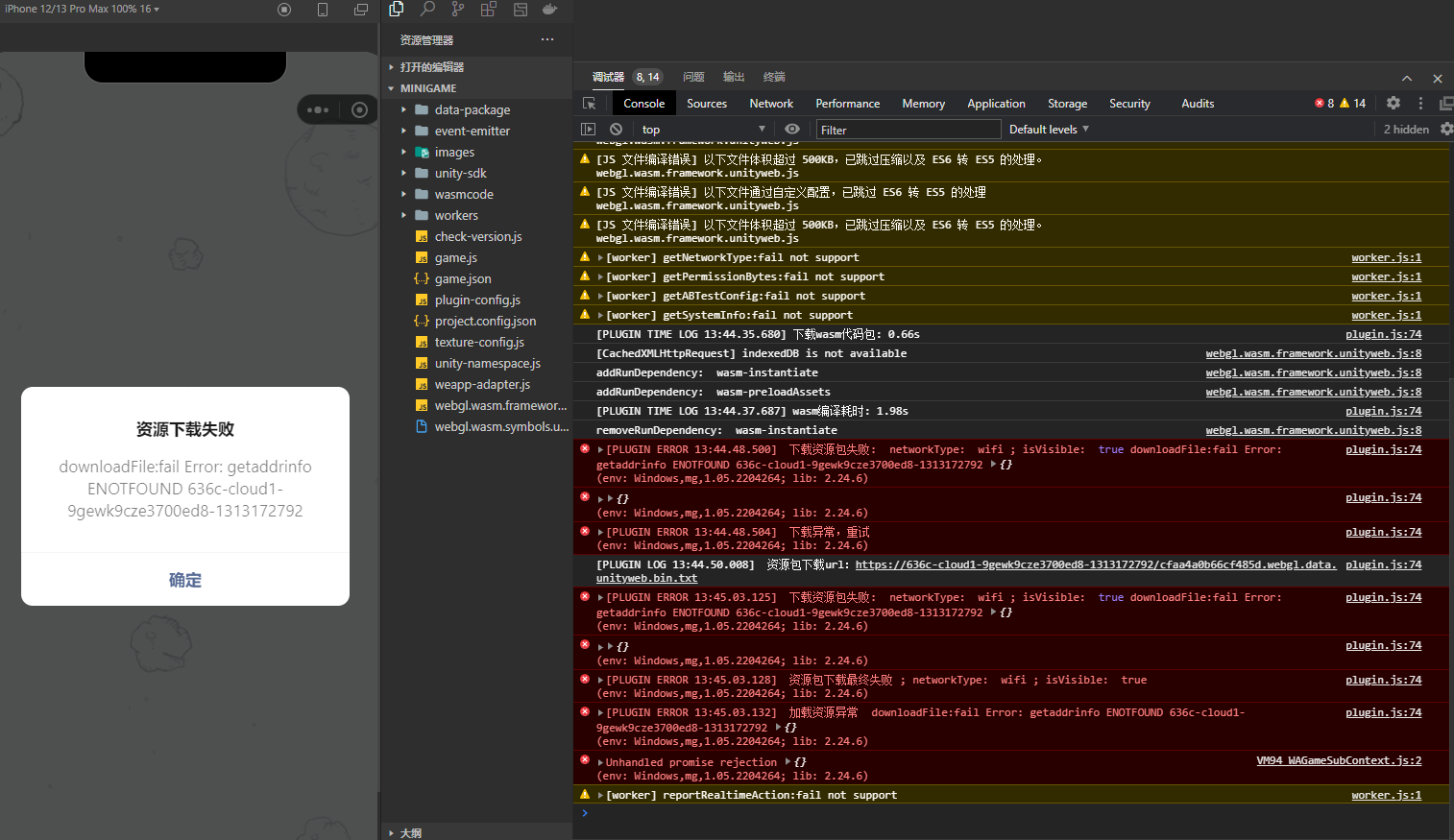This screenshot has width=1454, height=840.
Task: Toggle the live expression eye icon
Action: point(792,129)
